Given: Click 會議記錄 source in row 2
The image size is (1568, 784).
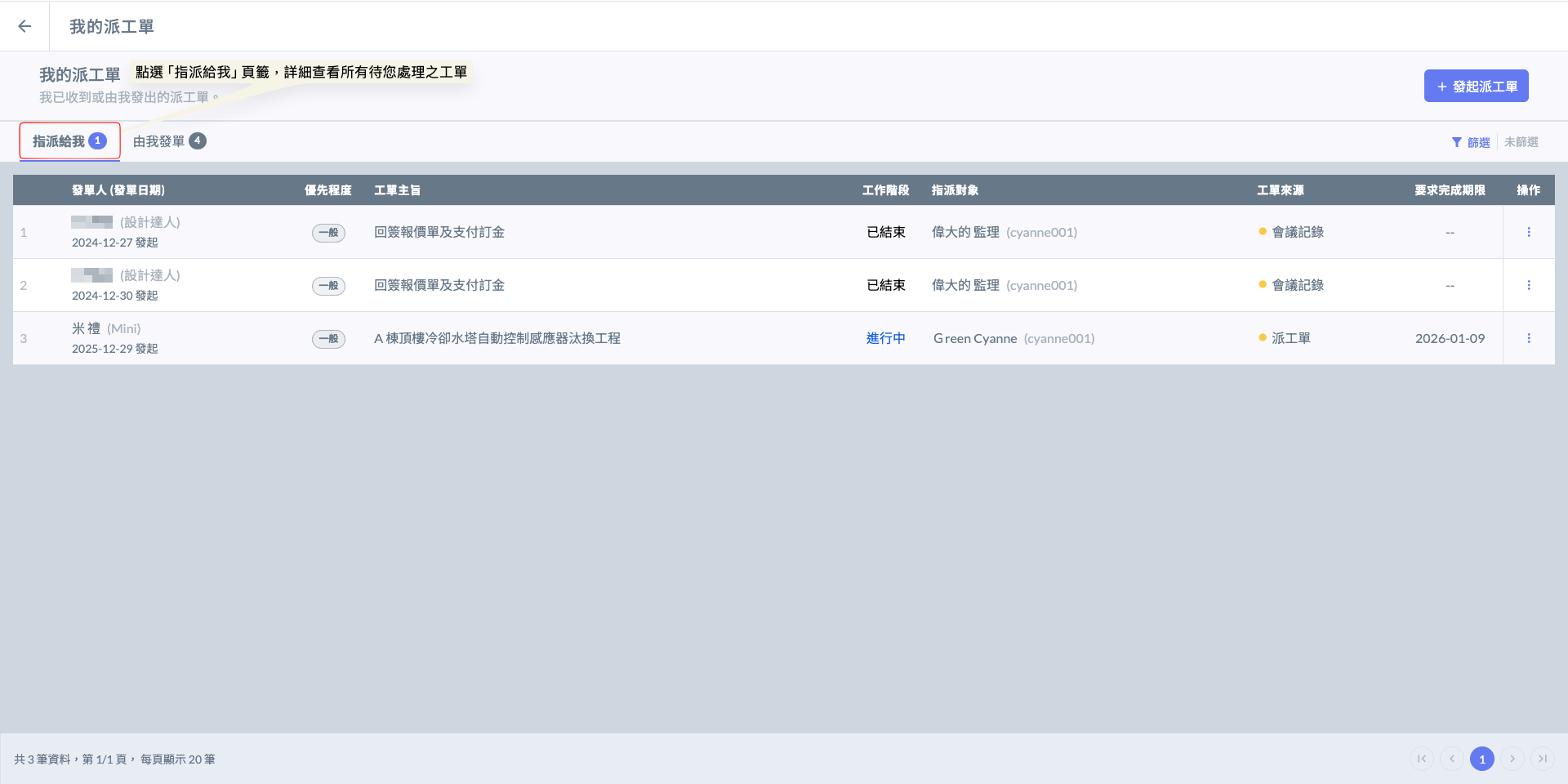Looking at the screenshot, I should (1297, 285).
